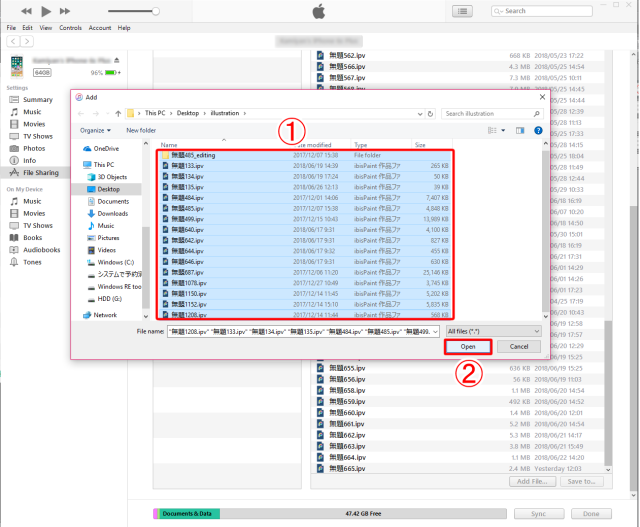Click the iTunes rewind button
The height and width of the screenshot is (527, 640).
(27, 11)
